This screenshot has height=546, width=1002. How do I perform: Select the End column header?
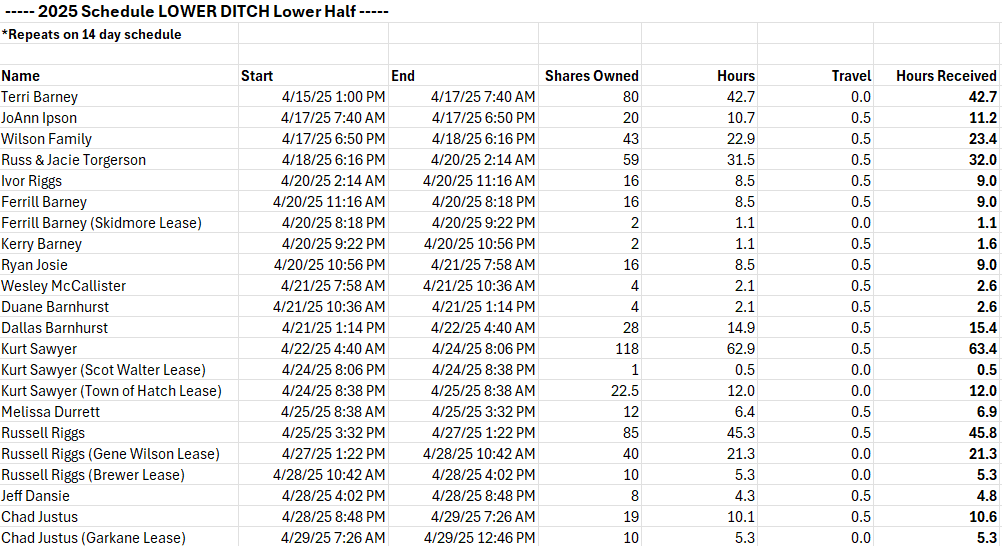463,75
